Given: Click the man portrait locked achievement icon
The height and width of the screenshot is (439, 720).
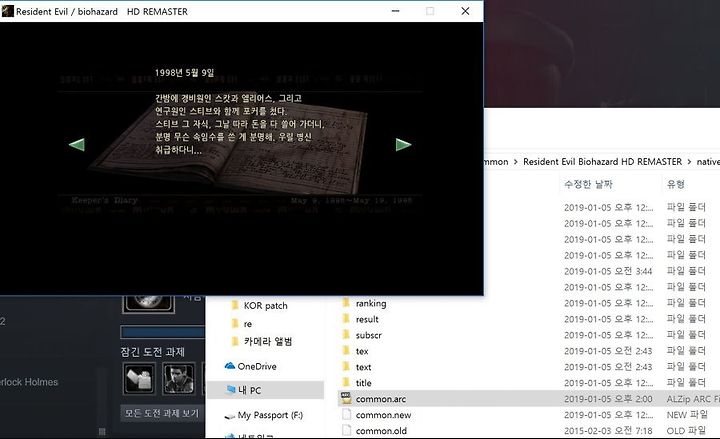Looking at the screenshot, I should click(x=179, y=378).
